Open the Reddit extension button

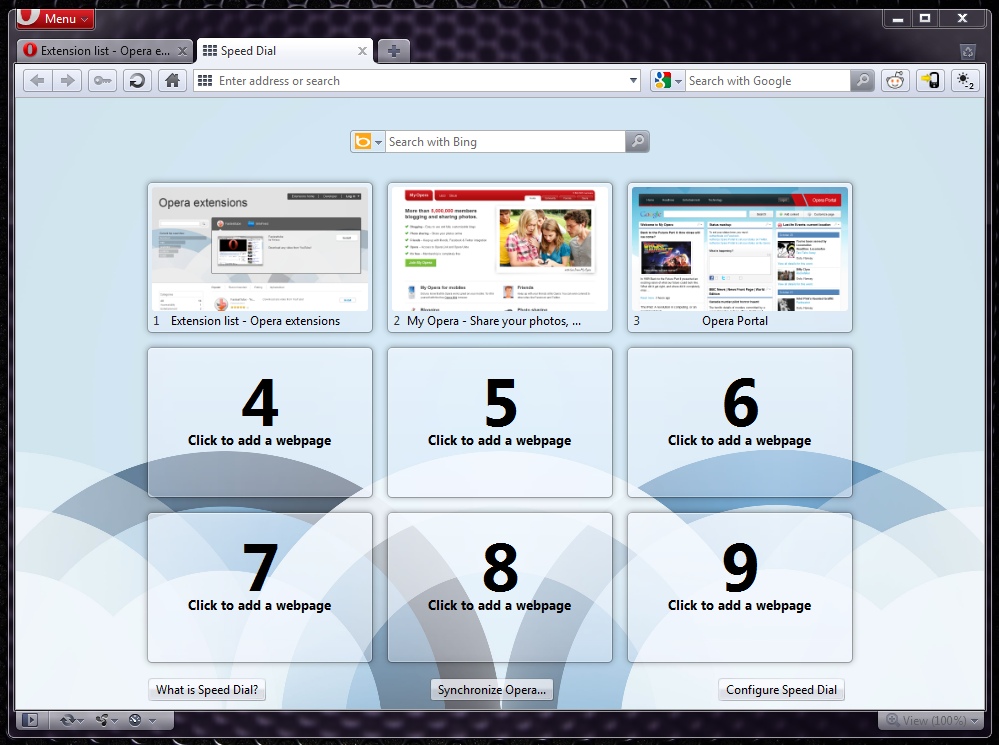896,81
